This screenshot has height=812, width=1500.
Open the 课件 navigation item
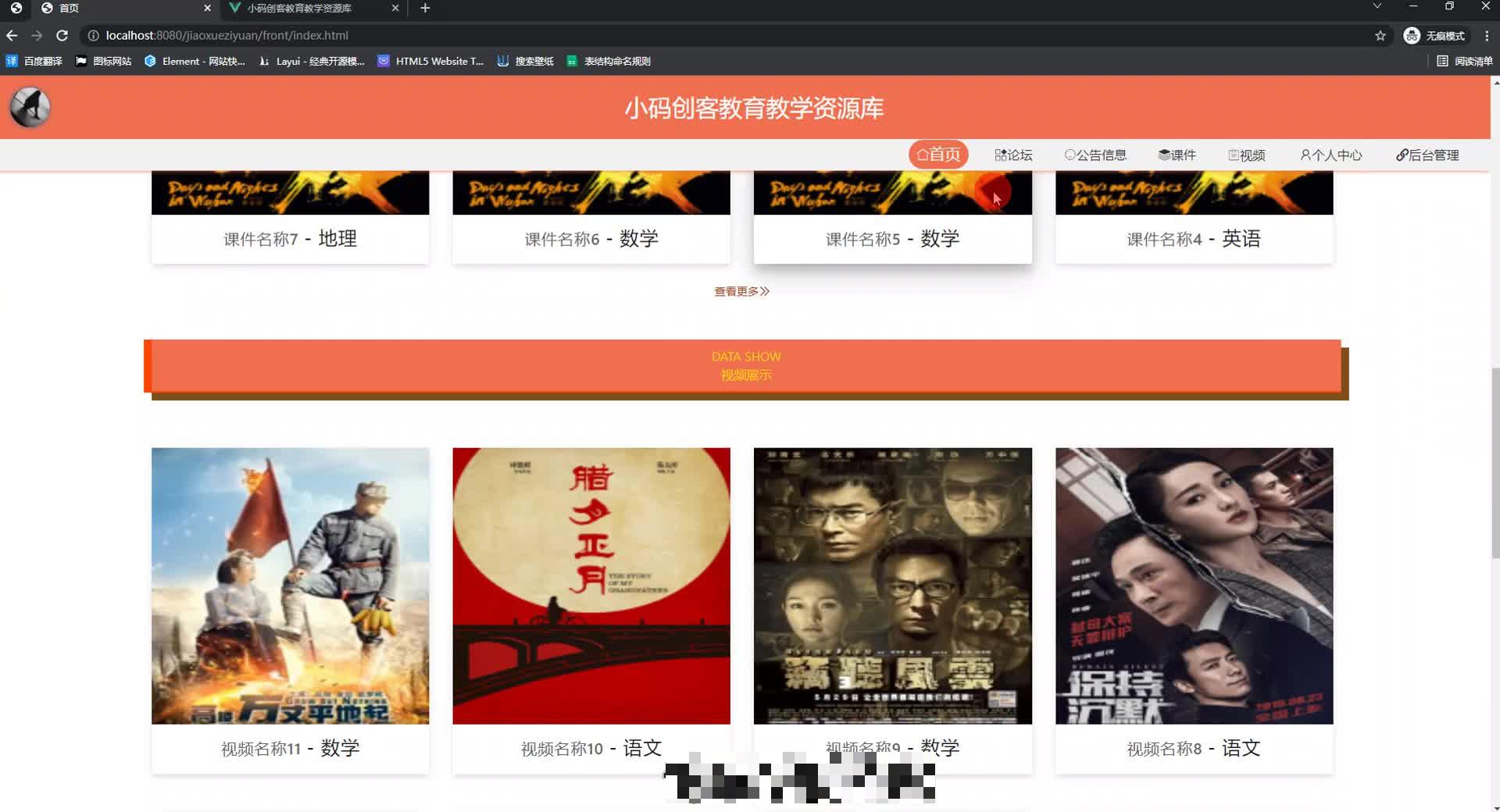tap(1177, 155)
